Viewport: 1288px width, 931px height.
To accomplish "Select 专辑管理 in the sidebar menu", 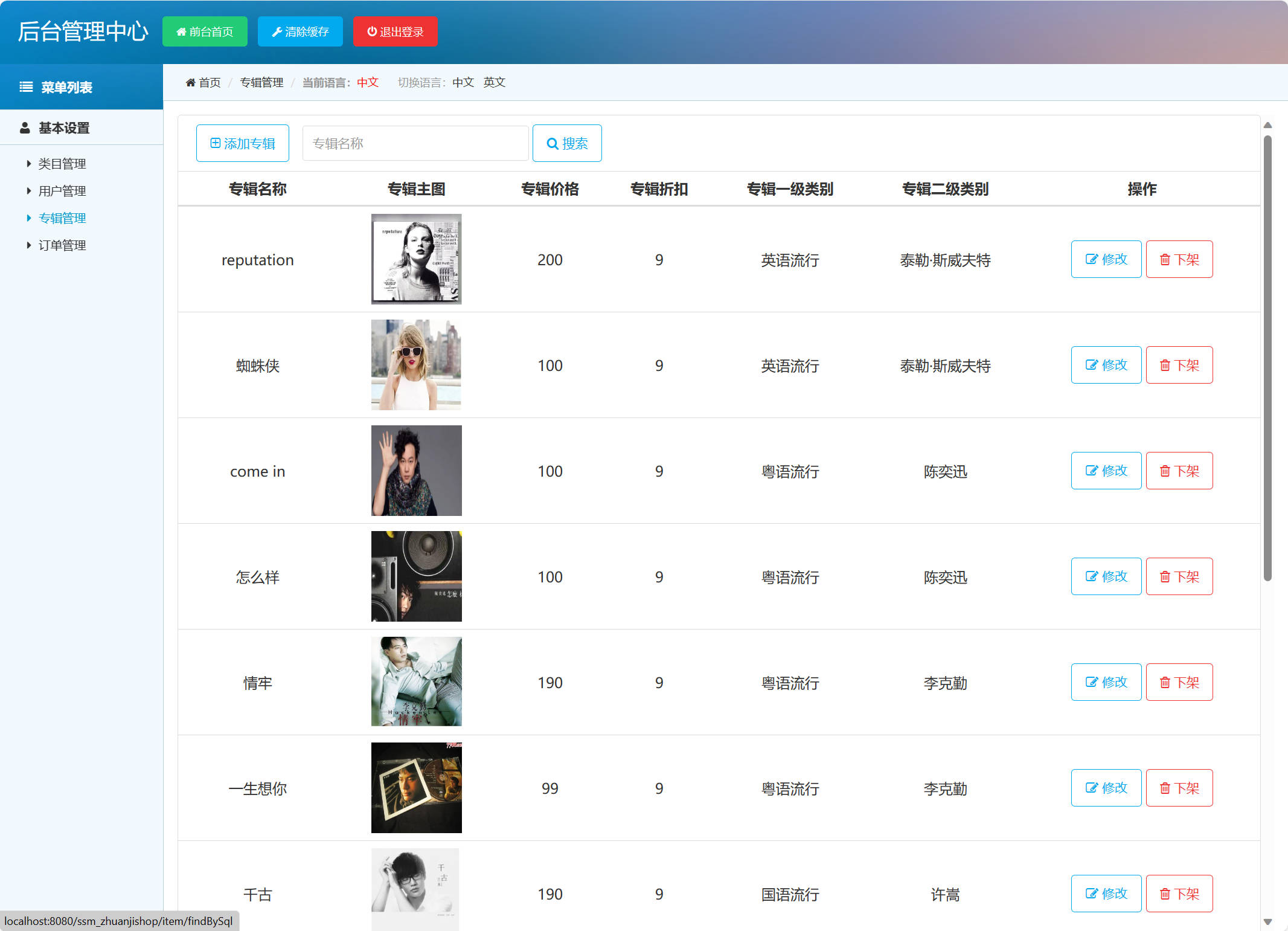I will coord(62,217).
